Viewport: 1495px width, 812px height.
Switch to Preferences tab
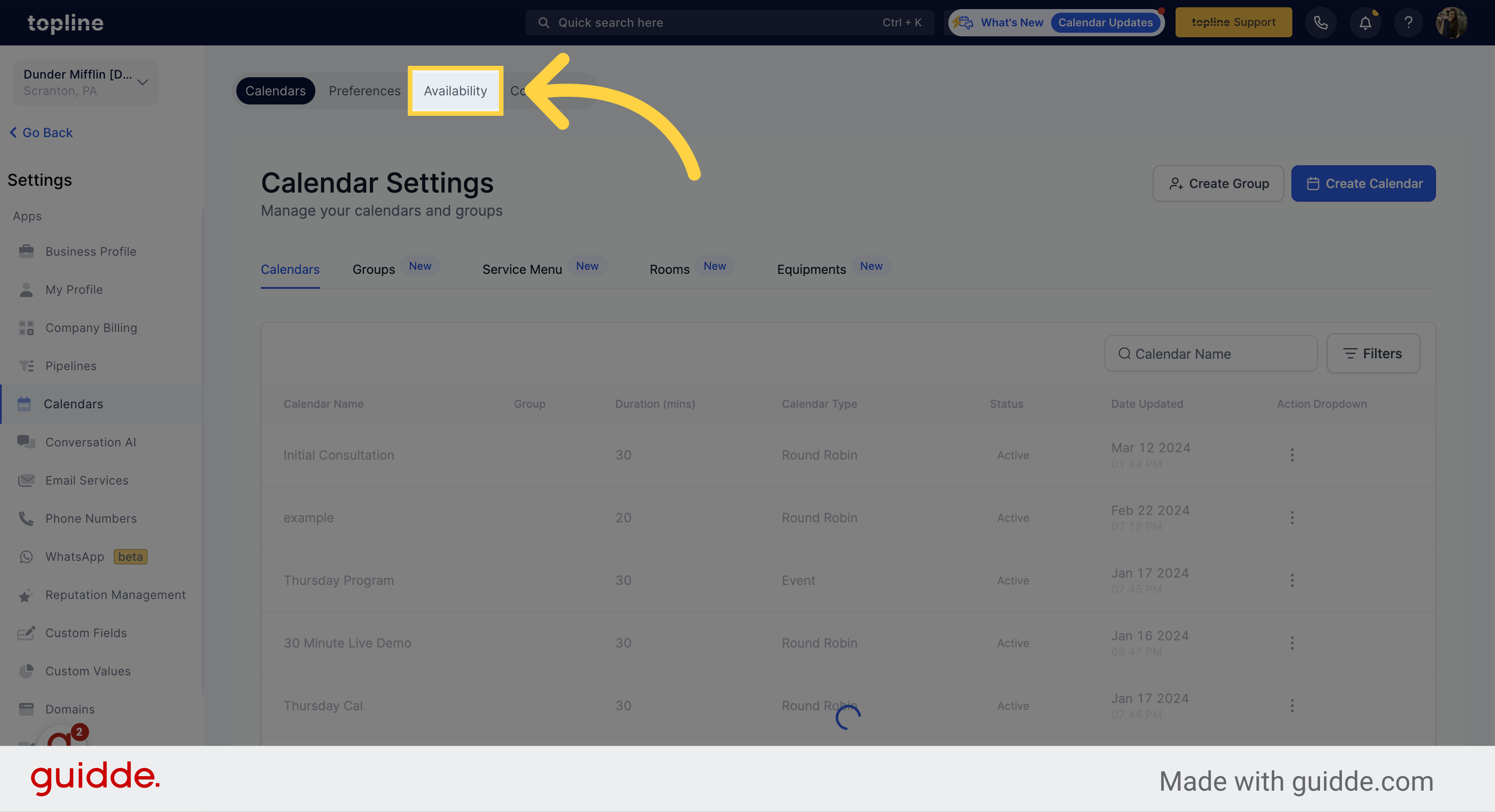click(364, 91)
